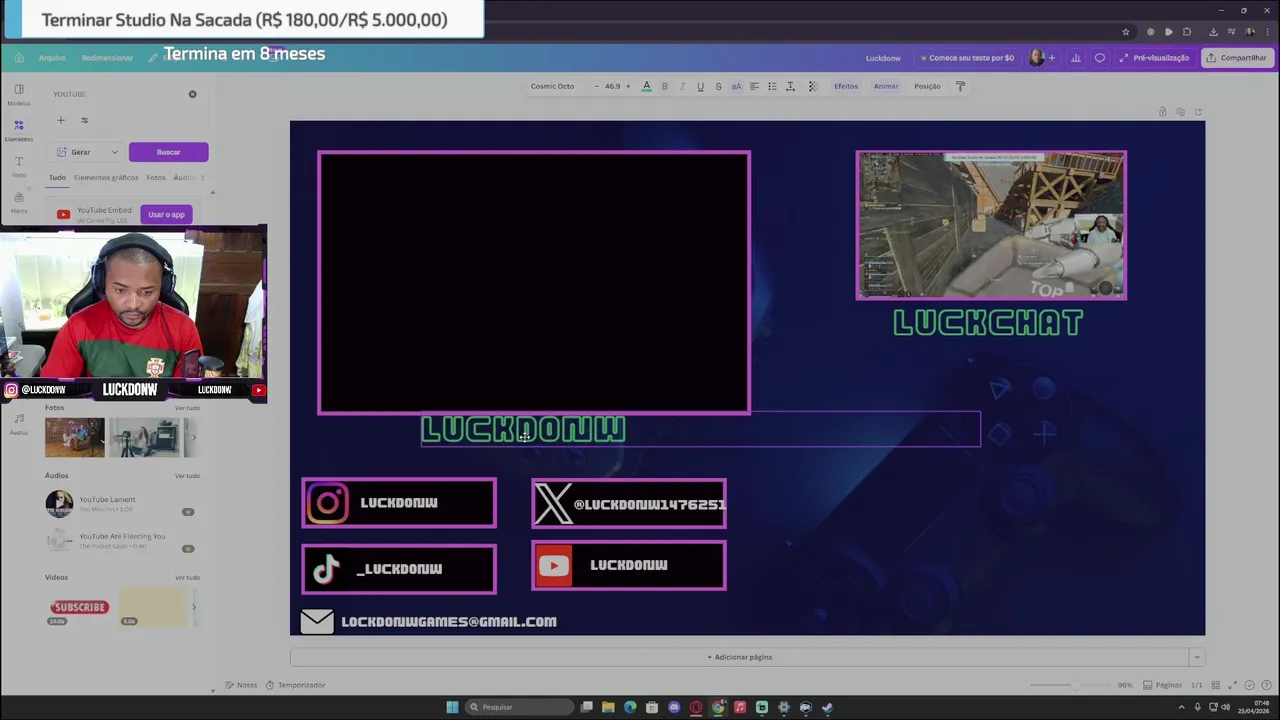This screenshot has width=1280, height=720.
Task: Show more Vídeos results arrow
Action: pyautogui.click(x=193, y=607)
